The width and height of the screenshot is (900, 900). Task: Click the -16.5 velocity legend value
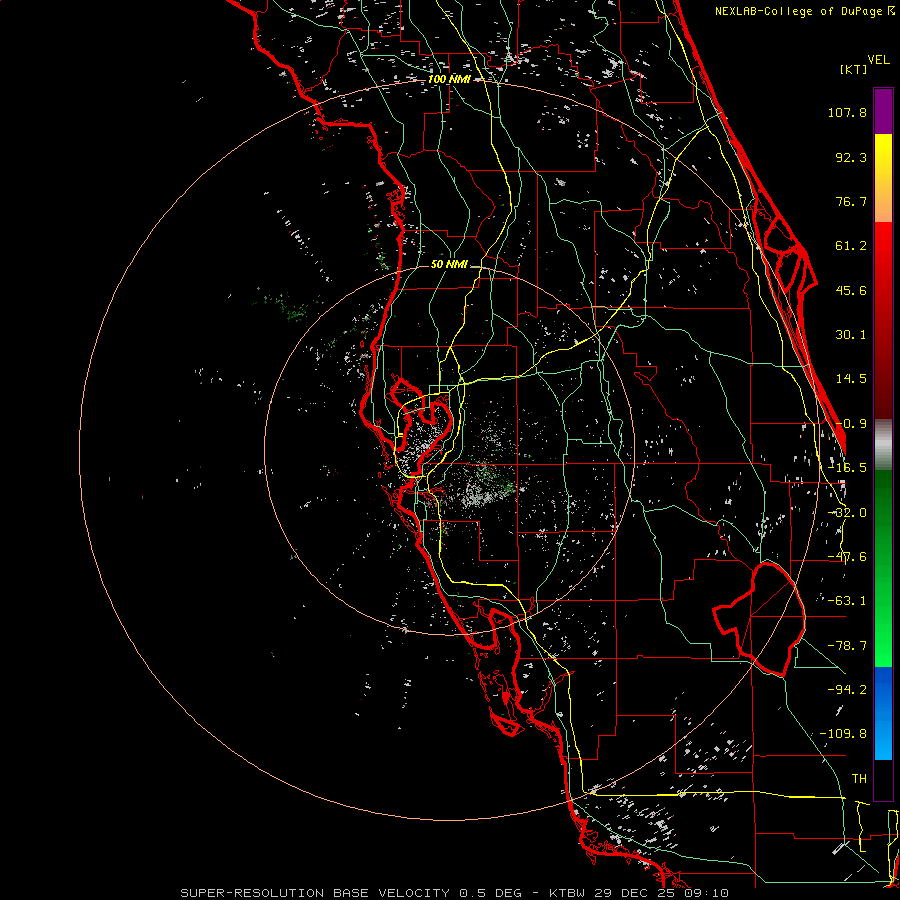(847, 468)
